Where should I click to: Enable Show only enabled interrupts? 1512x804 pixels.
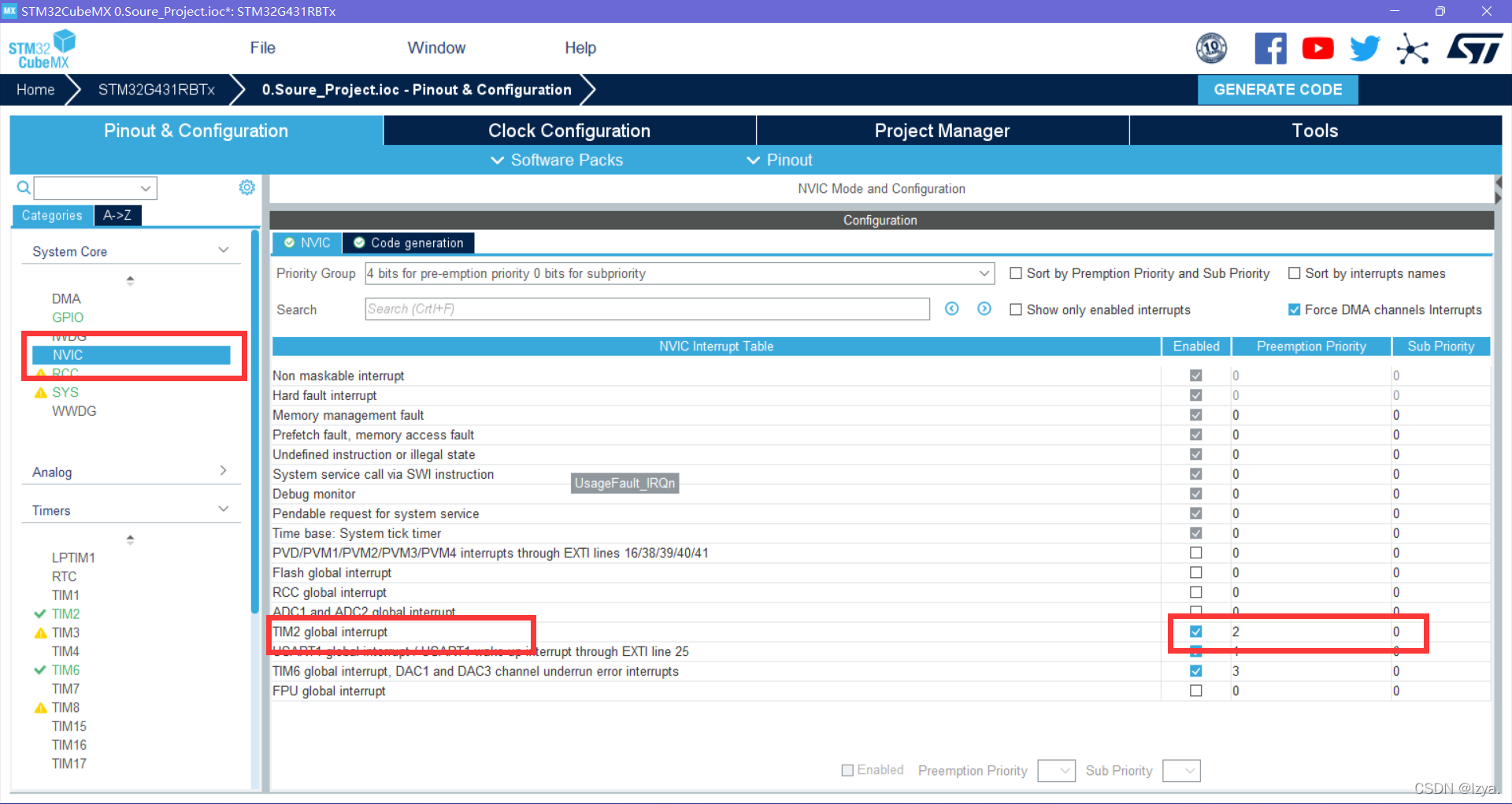(x=1016, y=309)
